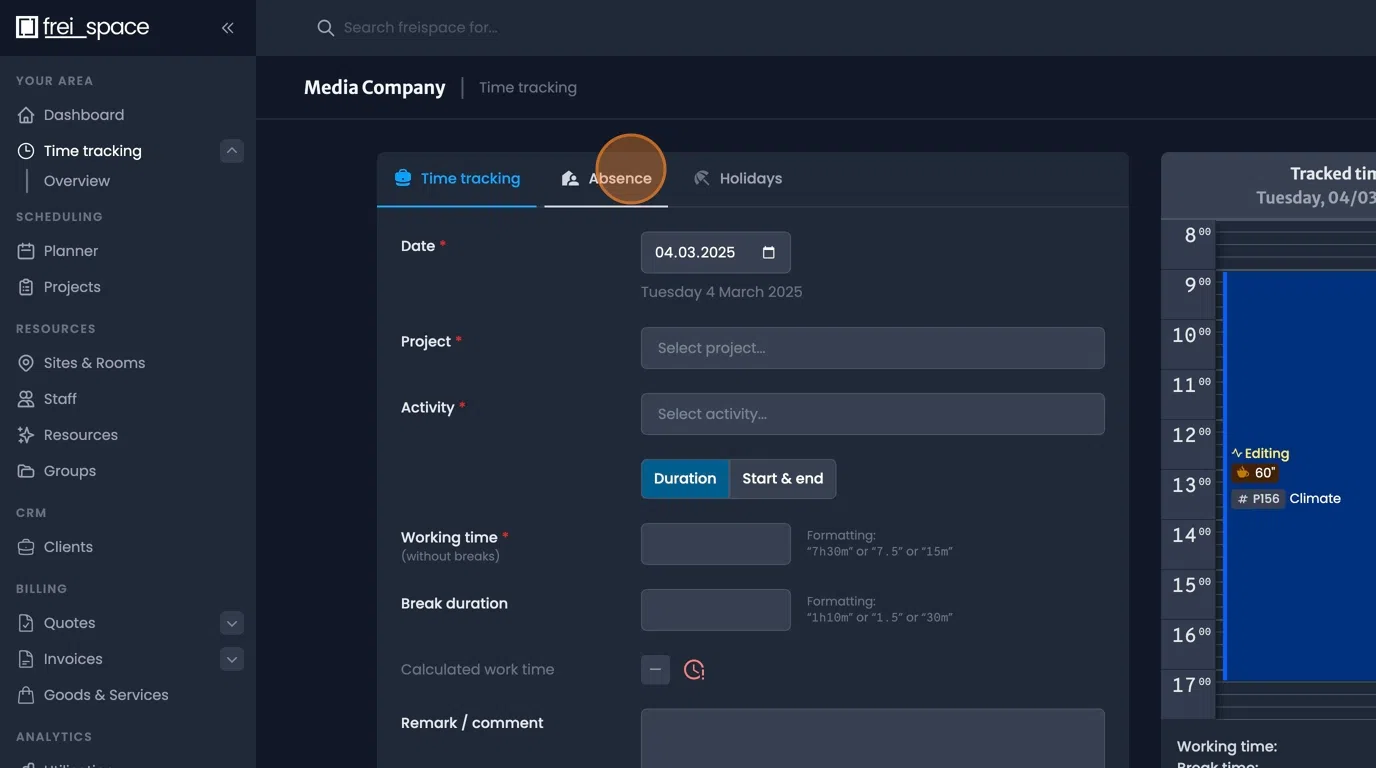Switch to the Holidays tab
The height and width of the screenshot is (768, 1376).
click(738, 179)
